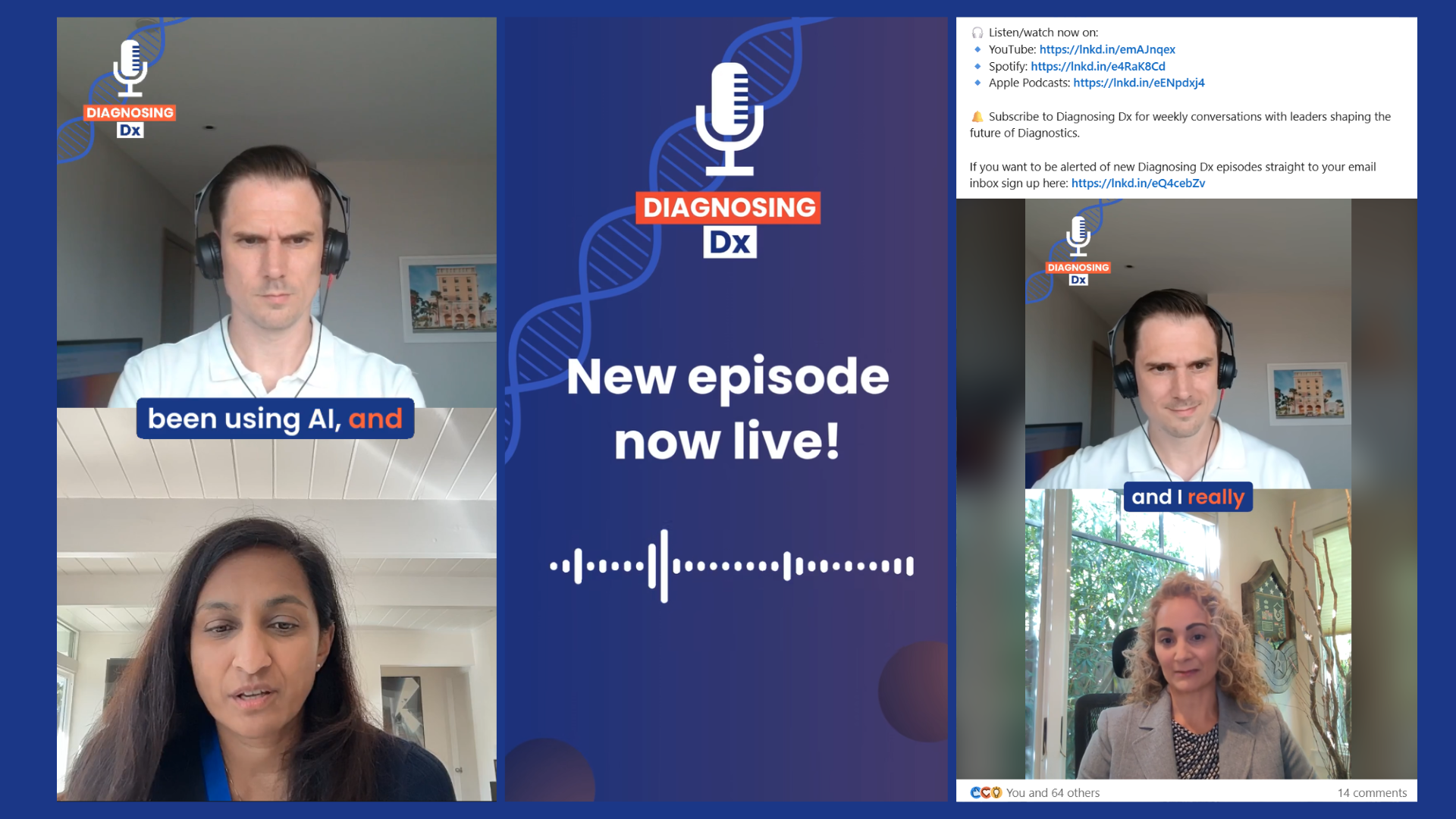Click the thumbs-up Like reaction icon

(976, 792)
